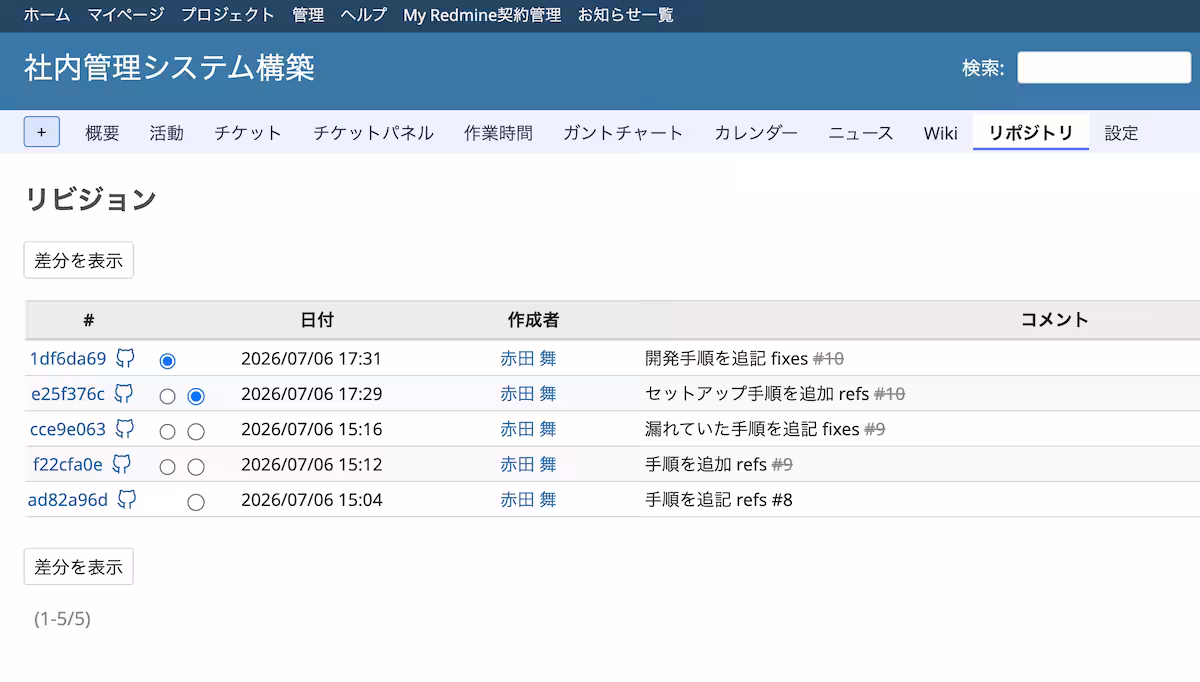Viewport: 1200px width, 682px height.
Task: Open 管理 in top menu
Action: pos(308,15)
